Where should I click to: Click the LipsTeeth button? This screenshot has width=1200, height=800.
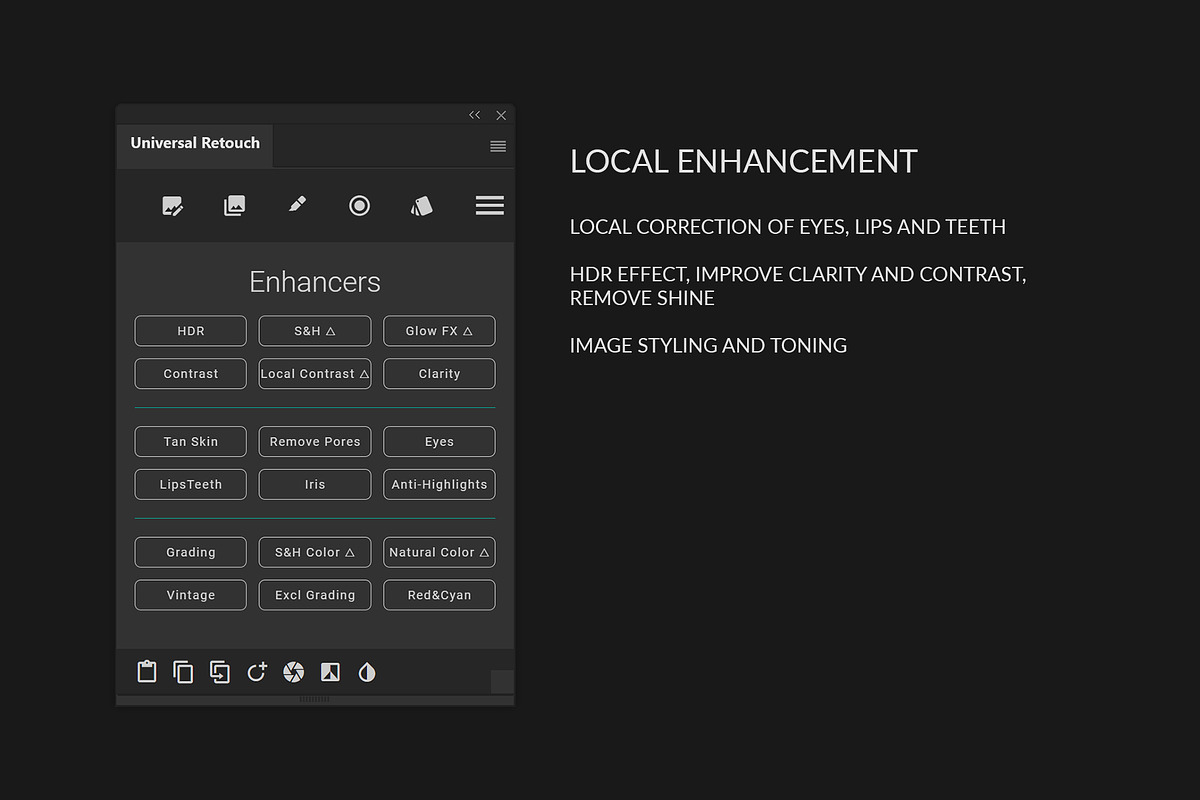click(191, 485)
